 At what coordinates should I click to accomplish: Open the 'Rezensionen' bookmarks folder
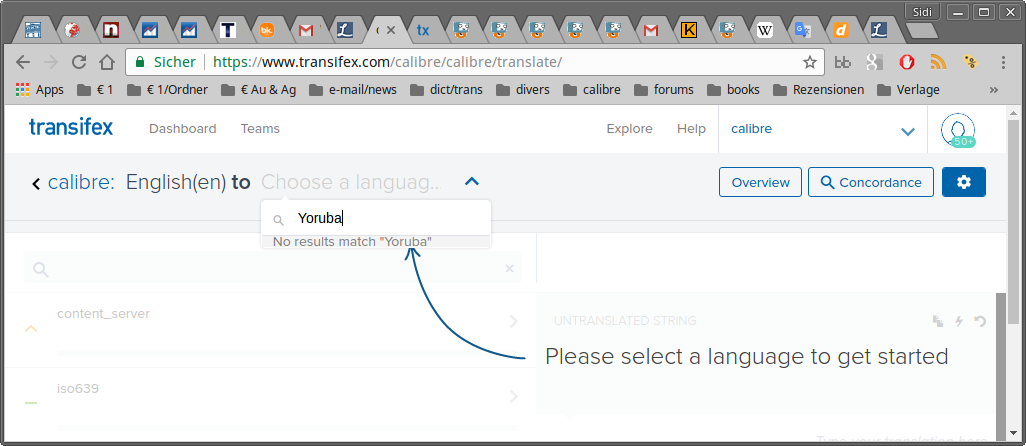(x=819, y=90)
